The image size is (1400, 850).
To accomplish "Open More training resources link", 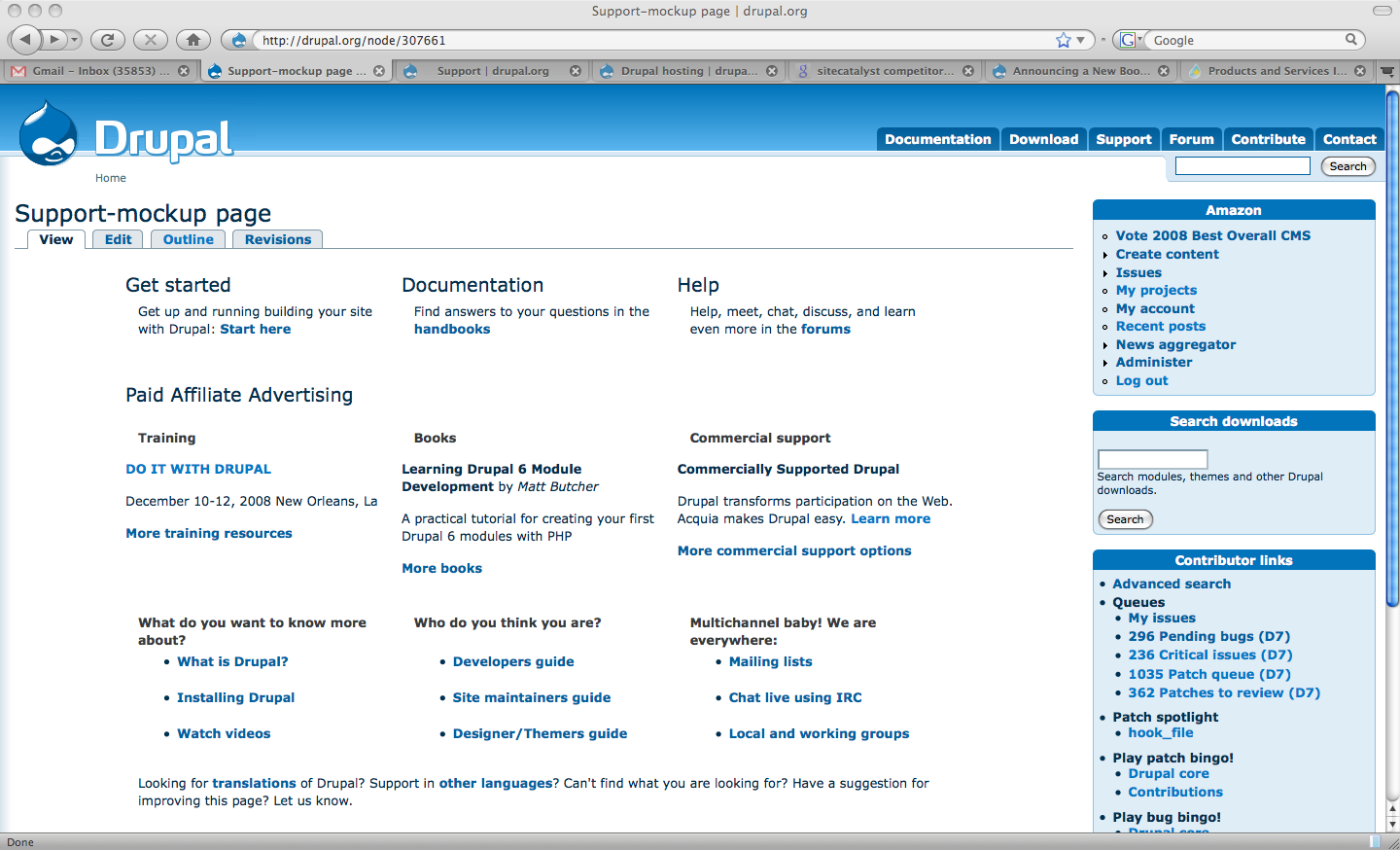I will [209, 533].
